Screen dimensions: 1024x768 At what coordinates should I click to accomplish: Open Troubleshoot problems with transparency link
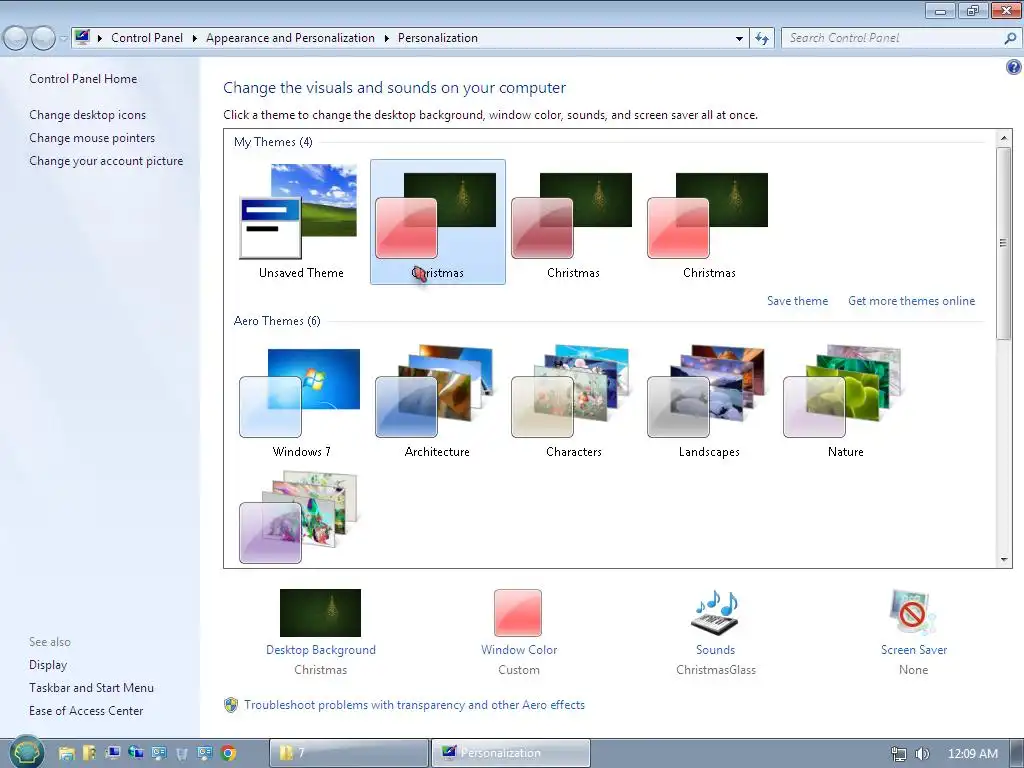[x=414, y=705]
